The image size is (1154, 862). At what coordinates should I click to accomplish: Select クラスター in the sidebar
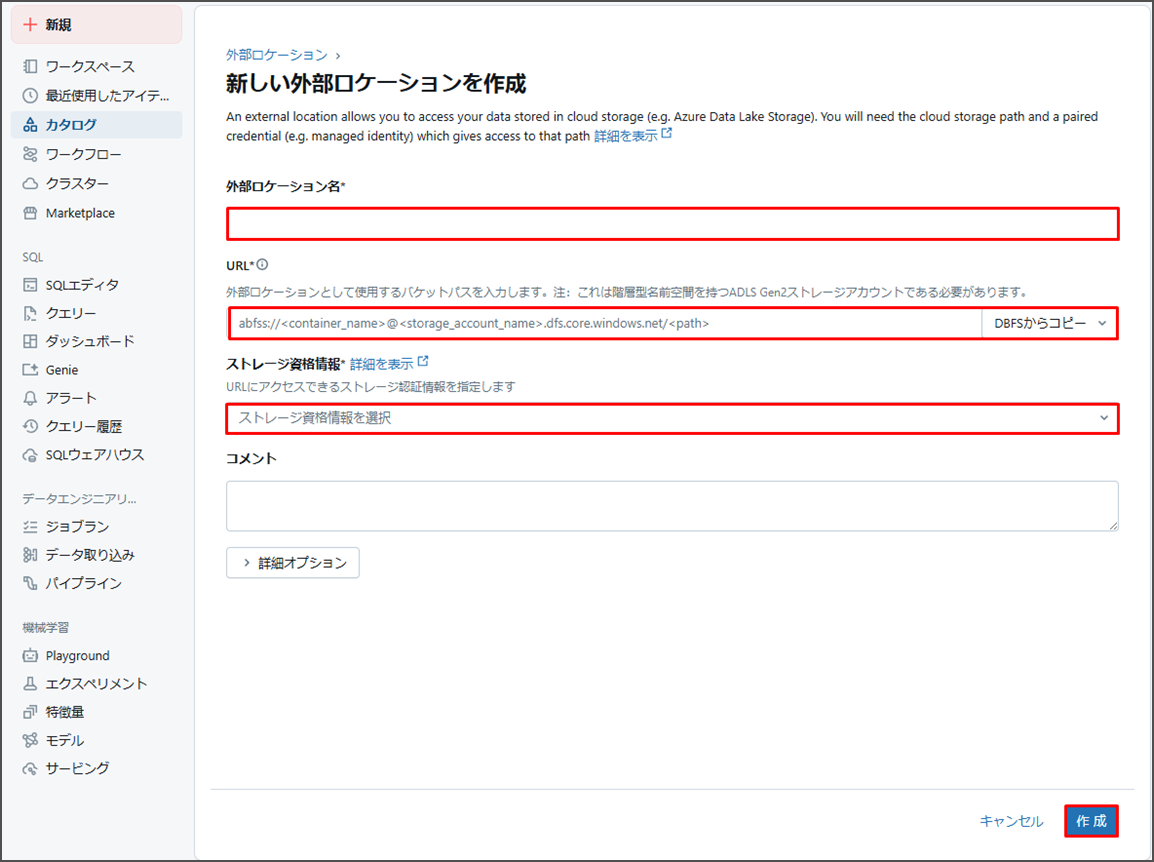(x=96, y=183)
